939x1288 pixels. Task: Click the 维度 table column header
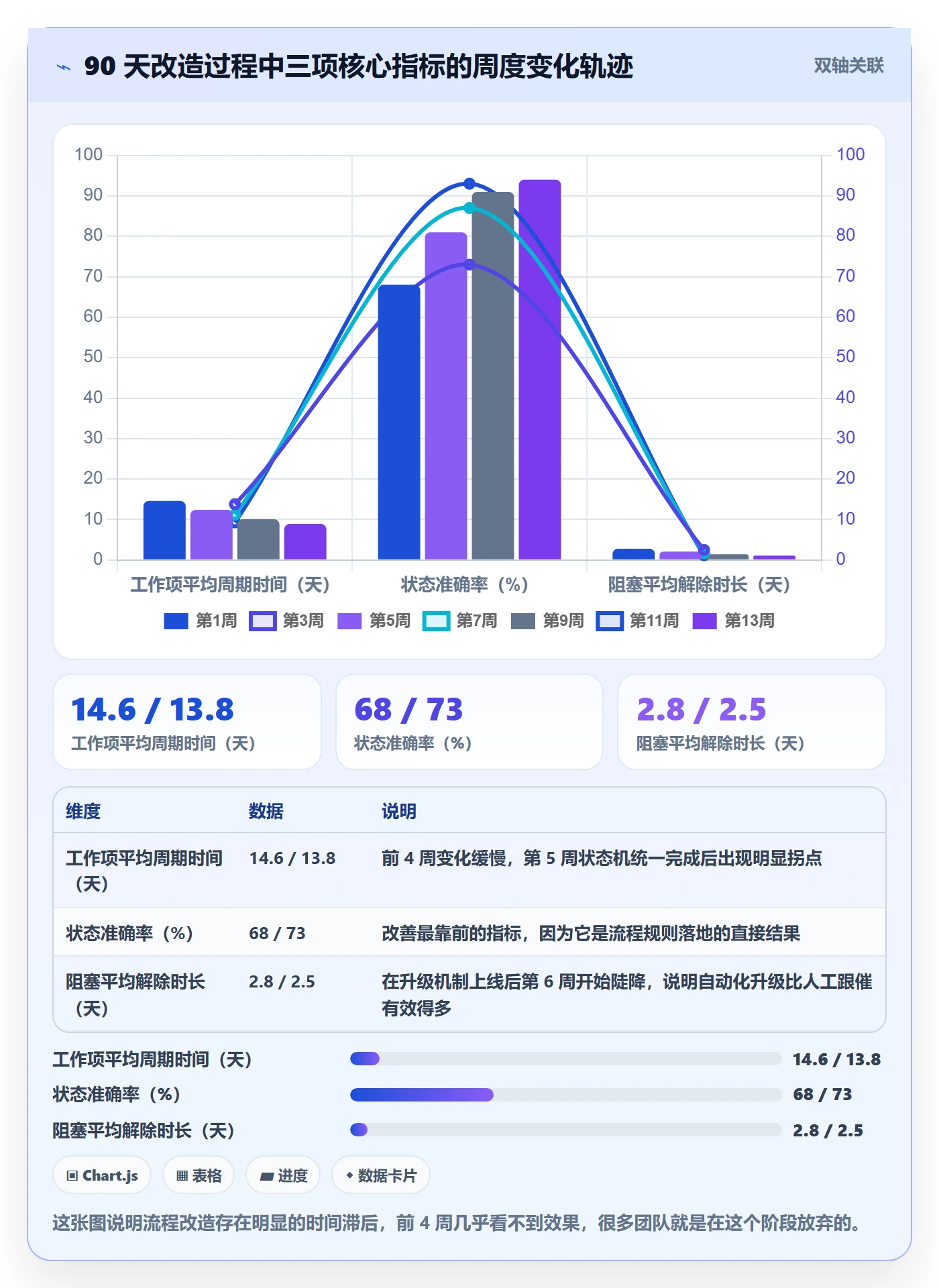(x=83, y=811)
